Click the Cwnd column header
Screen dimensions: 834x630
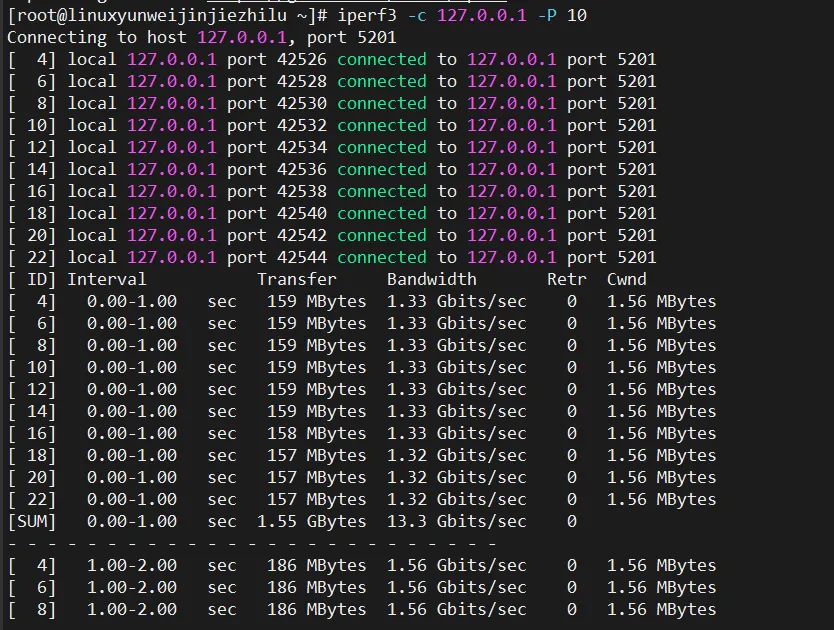point(627,279)
